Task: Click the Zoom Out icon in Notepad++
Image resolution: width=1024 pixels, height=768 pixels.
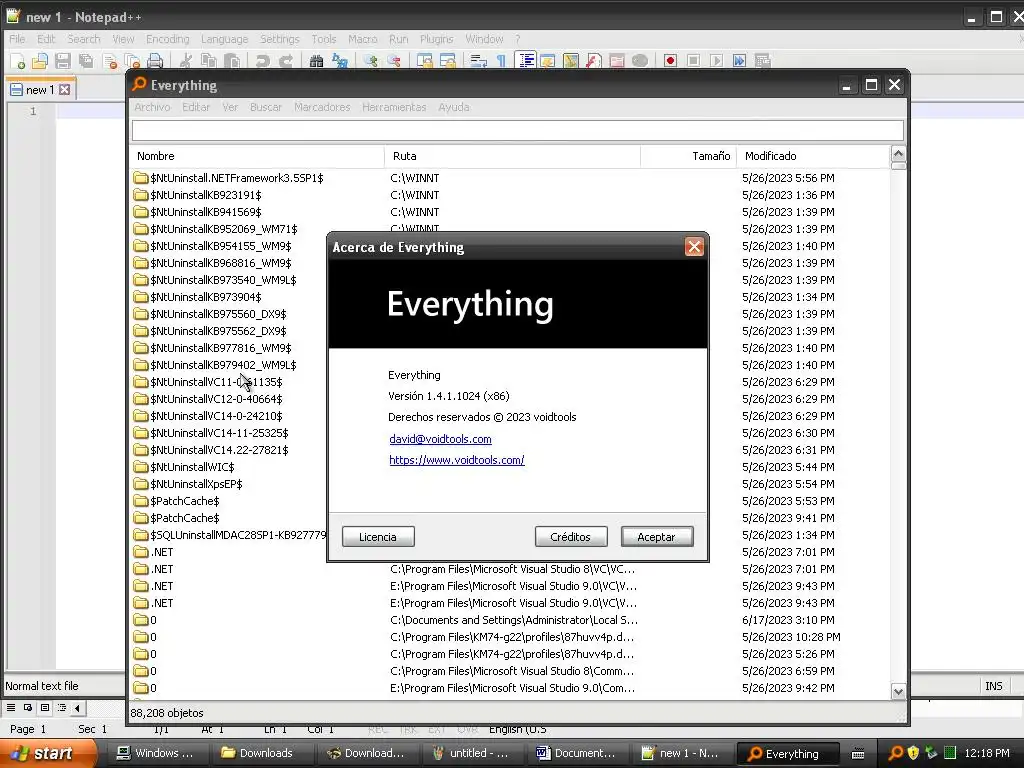Action: click(394, 61)
